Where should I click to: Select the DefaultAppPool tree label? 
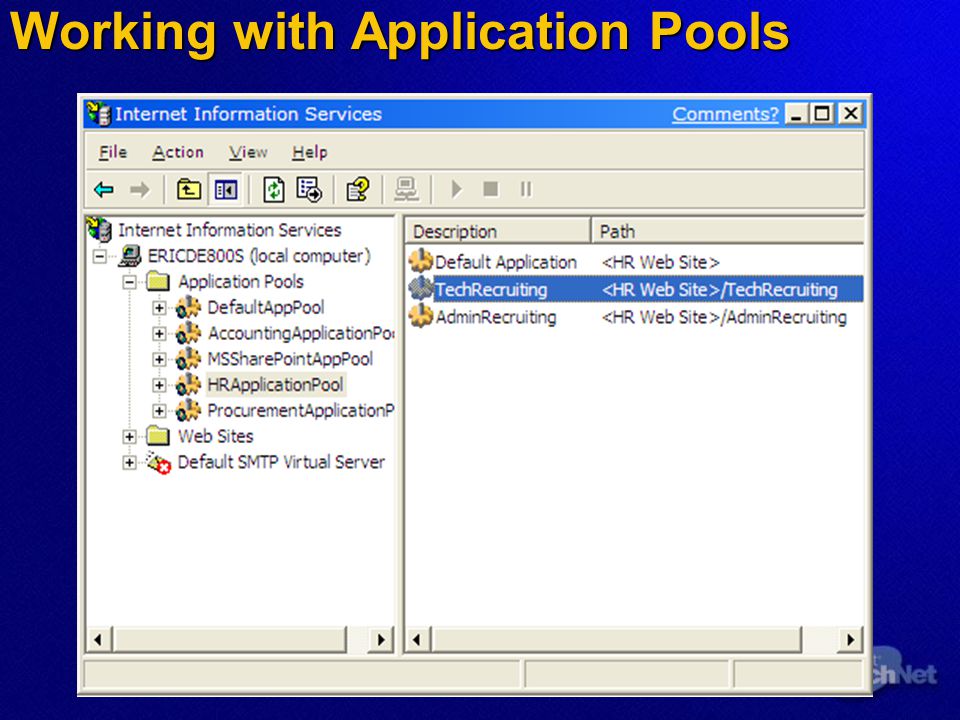(266, 307)
